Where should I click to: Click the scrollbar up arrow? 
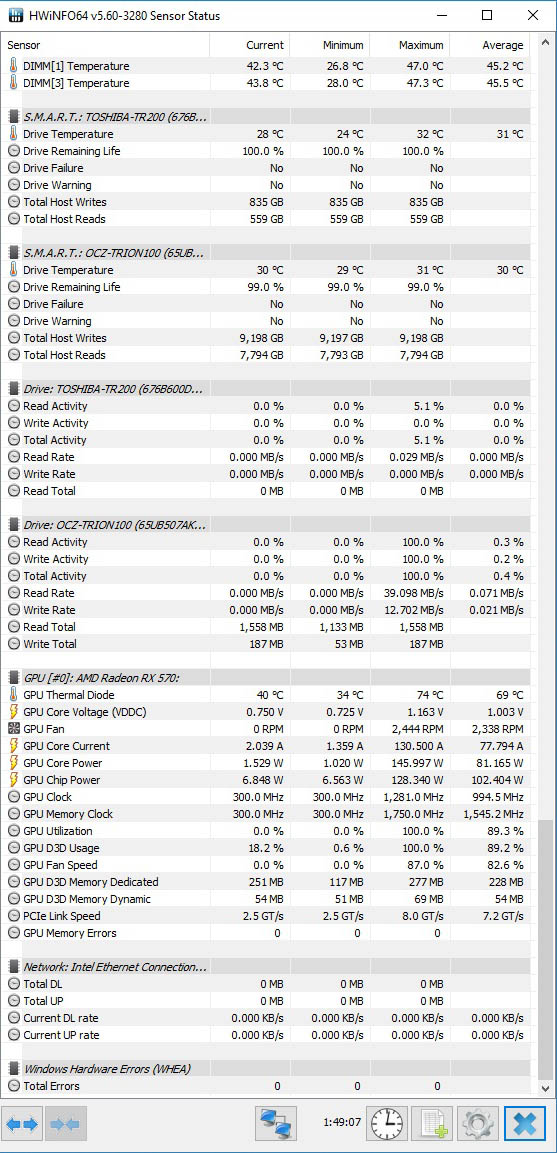pyautogui.click(x=545, y=43)
